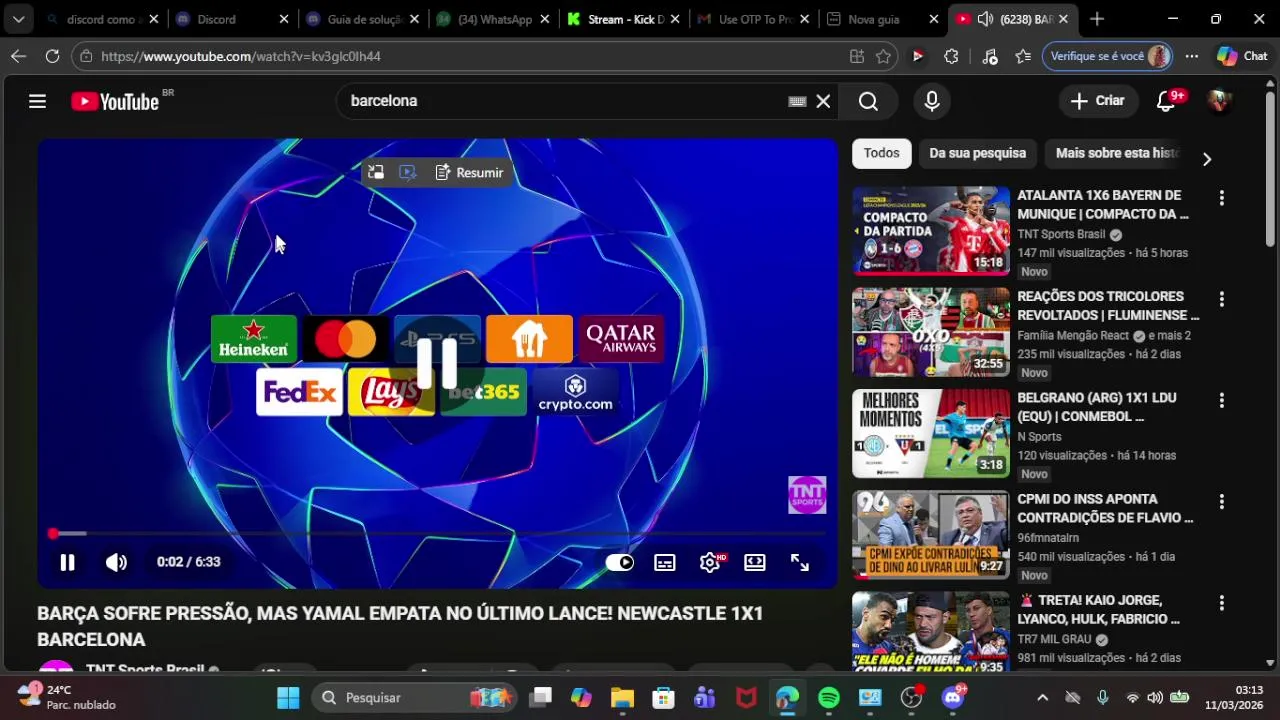
Task: Open a new browser tab with plus
Action: coord(1097,19)
